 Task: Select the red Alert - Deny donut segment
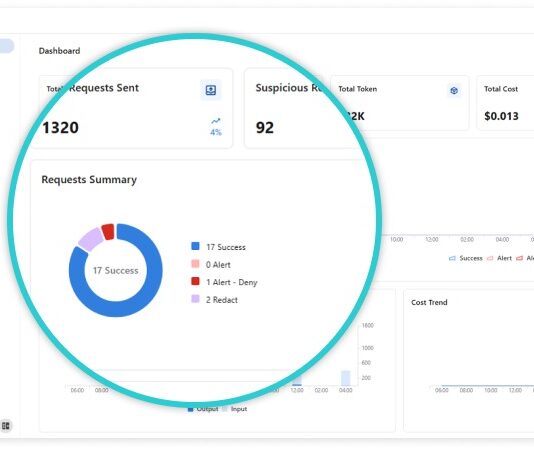(x=108, y=232)
